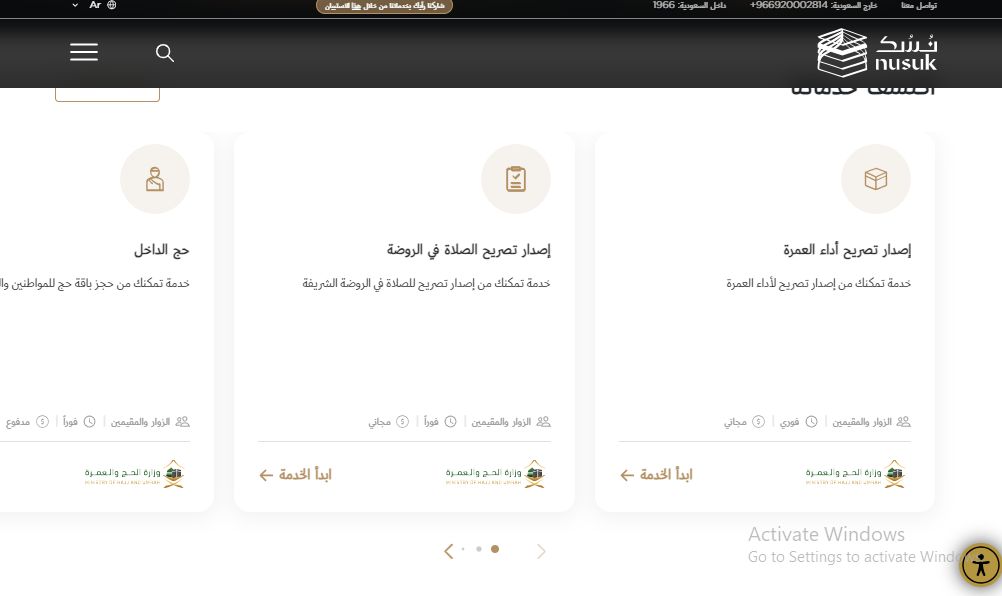The width and height of the screenshot is (1002, 596).
Task: Click the pilgrim icon on the domestic Hajj card
Action: coord(155,179)
